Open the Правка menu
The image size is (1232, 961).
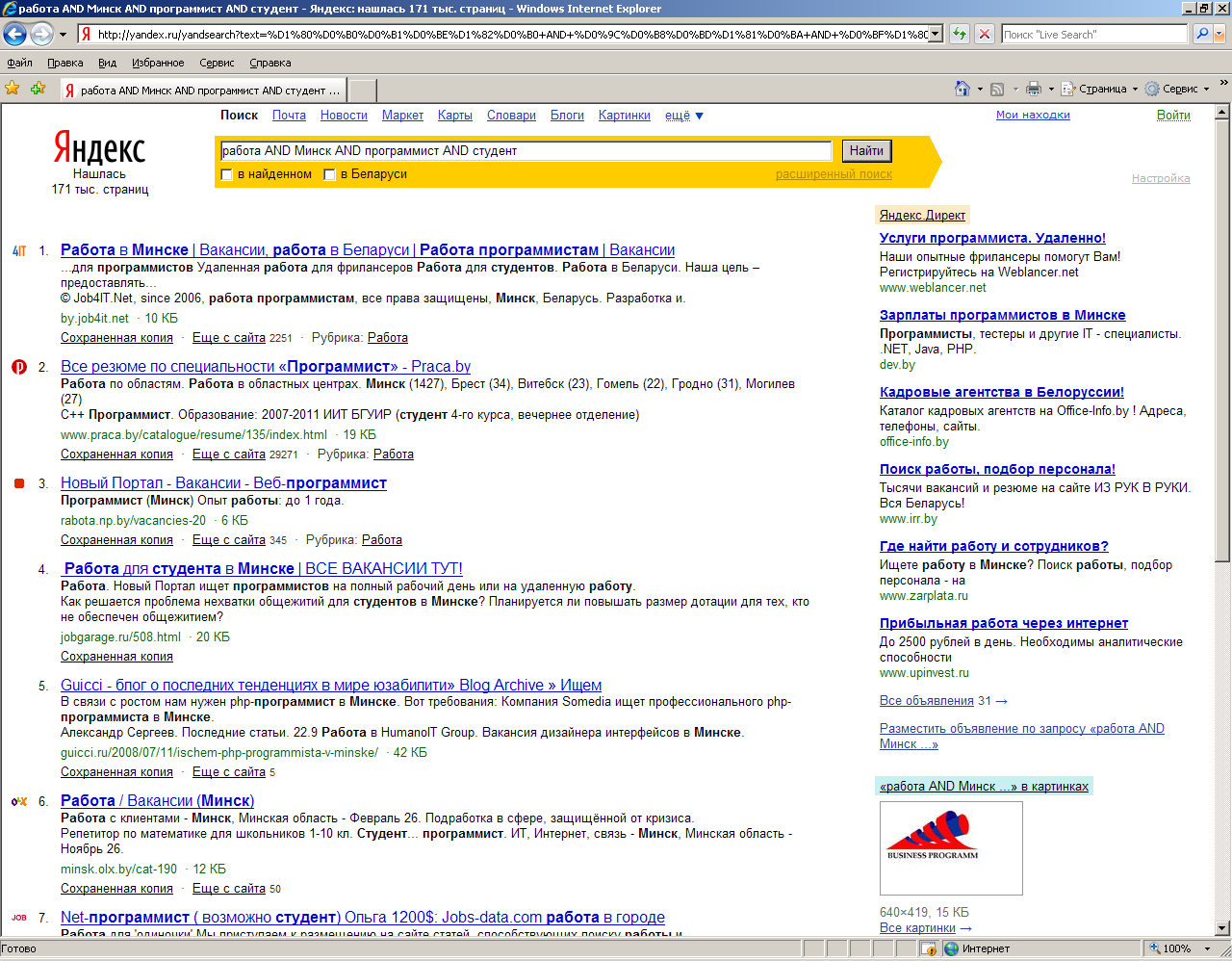pos(64,63)
